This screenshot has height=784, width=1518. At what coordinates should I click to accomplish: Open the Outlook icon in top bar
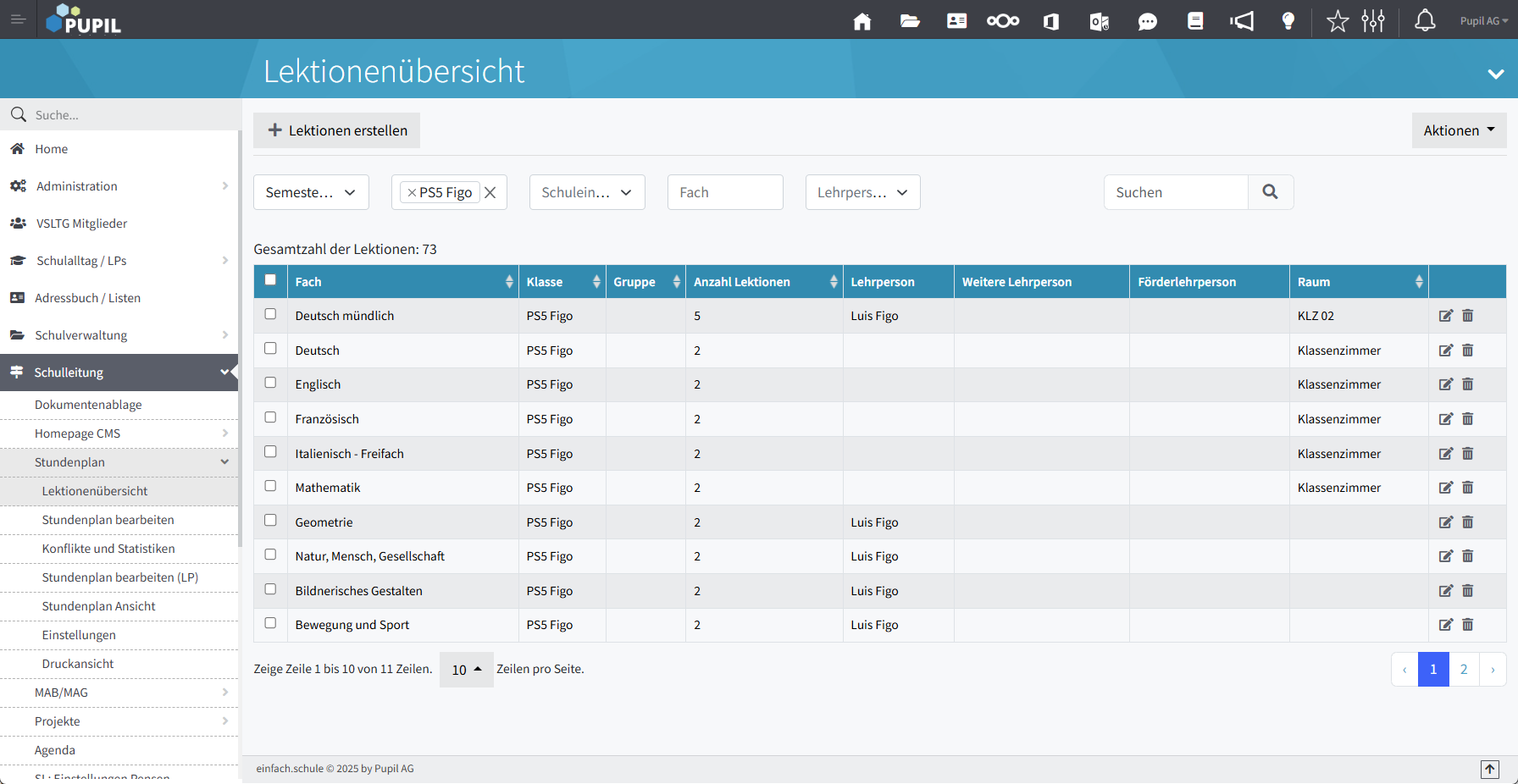click(1100, 21)
